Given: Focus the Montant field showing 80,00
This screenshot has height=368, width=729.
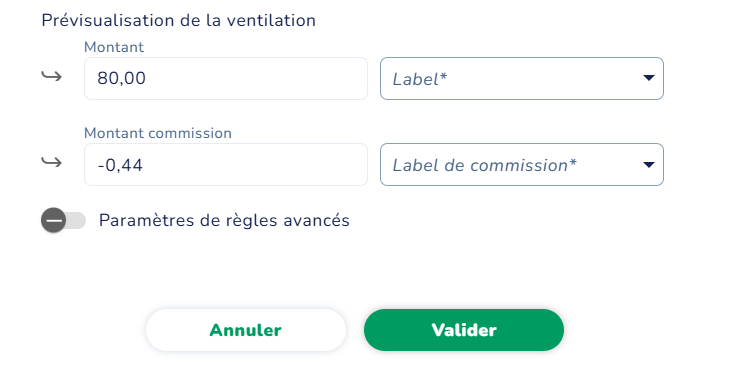Looking at the screenshot, I should point(226,79).
